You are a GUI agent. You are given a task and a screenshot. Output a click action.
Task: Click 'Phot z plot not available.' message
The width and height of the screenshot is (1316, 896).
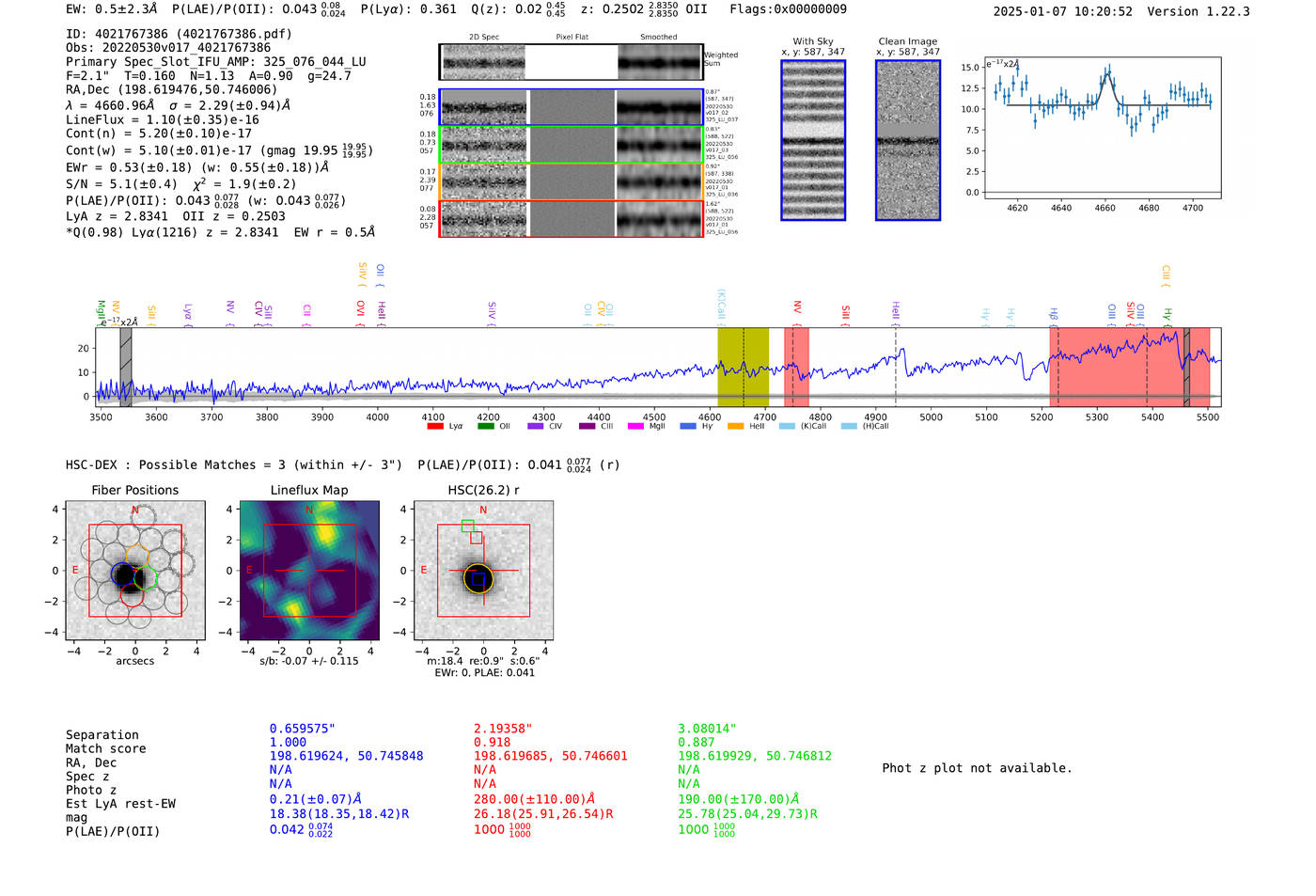[977, 768]
